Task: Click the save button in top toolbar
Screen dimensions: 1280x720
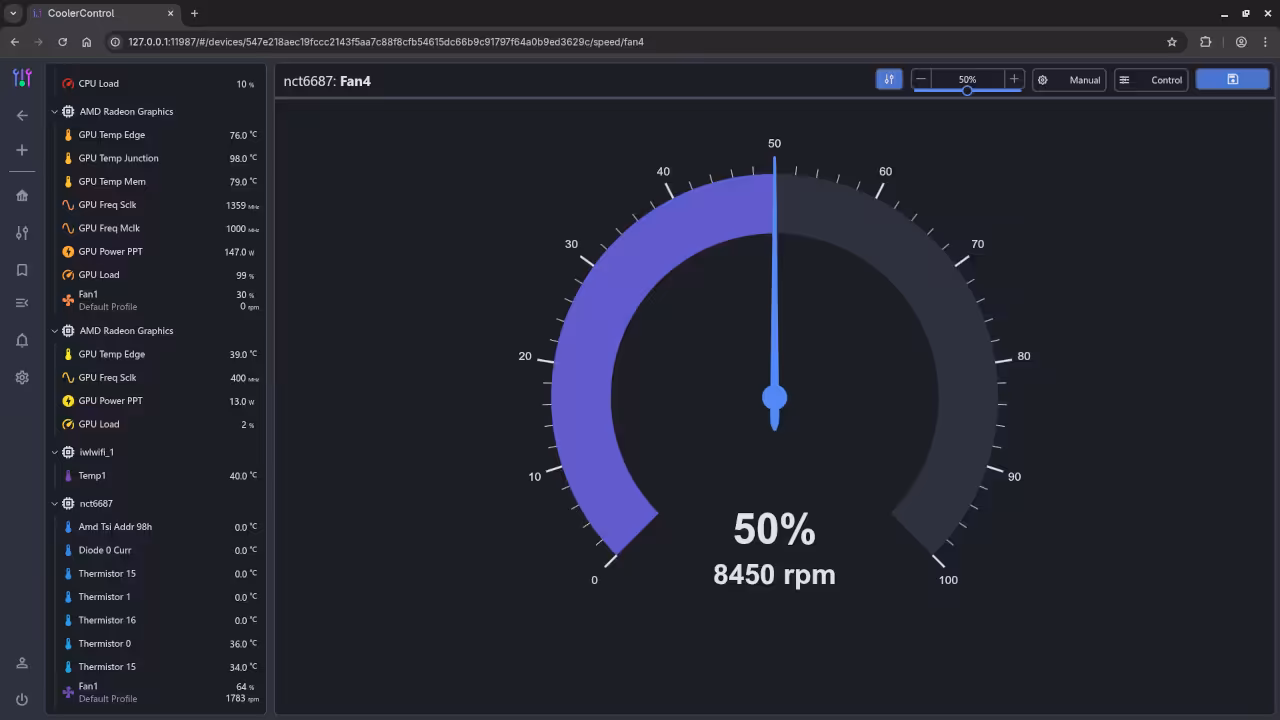Action: [x=1232, y=80]
